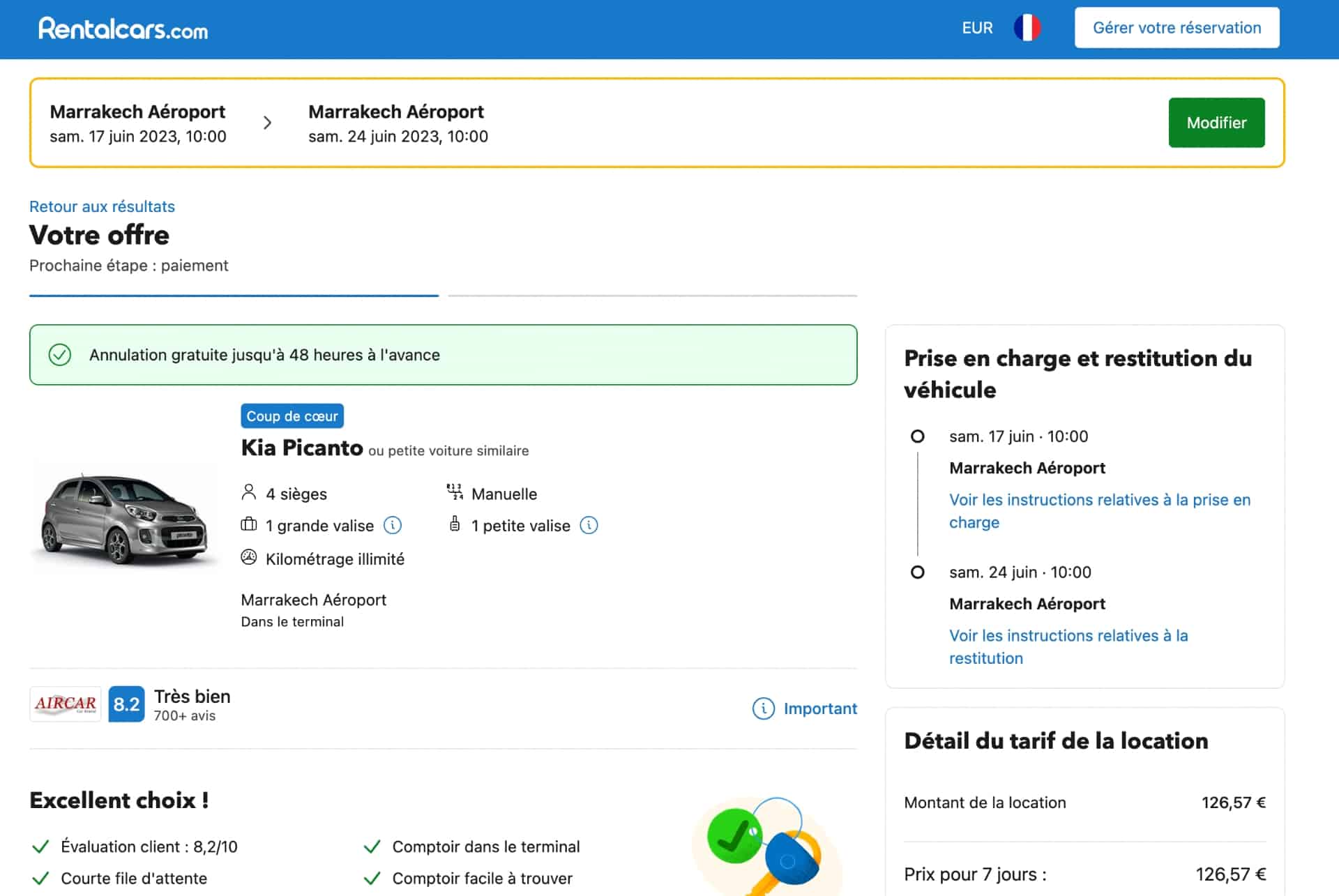Click the Très bien rating text

coord(192,697)
